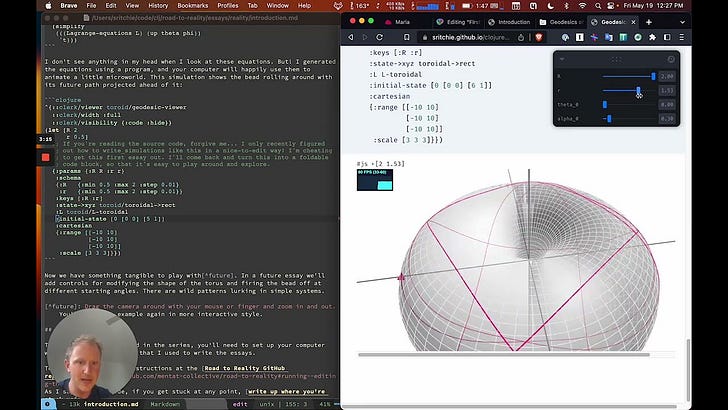Click the Markdown mode indicator
This screenshot has height=410, width=728.
pyautogui.click(x=165, y=404)
